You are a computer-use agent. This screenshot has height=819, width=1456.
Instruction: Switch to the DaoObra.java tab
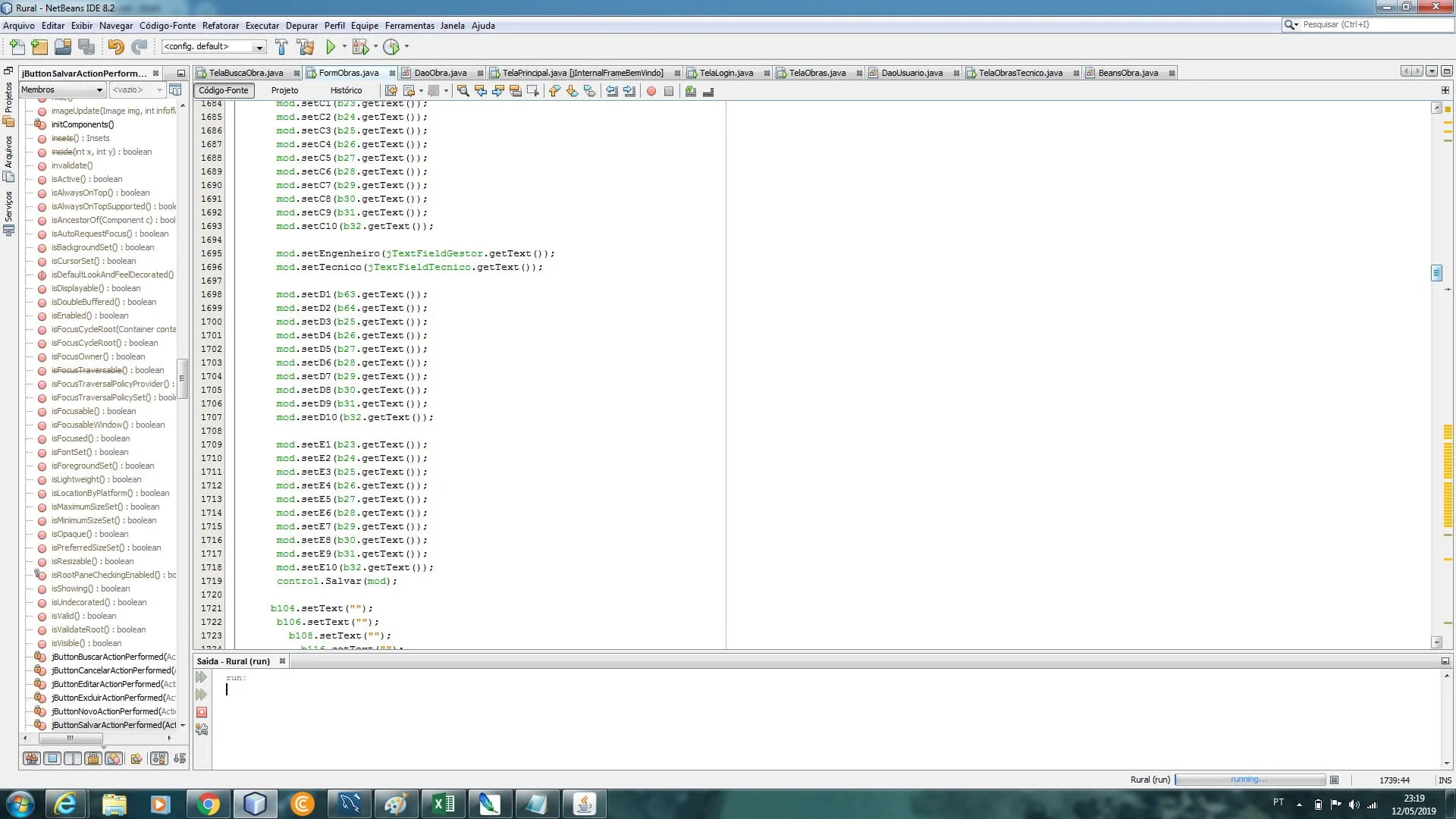tap(440, 73)
